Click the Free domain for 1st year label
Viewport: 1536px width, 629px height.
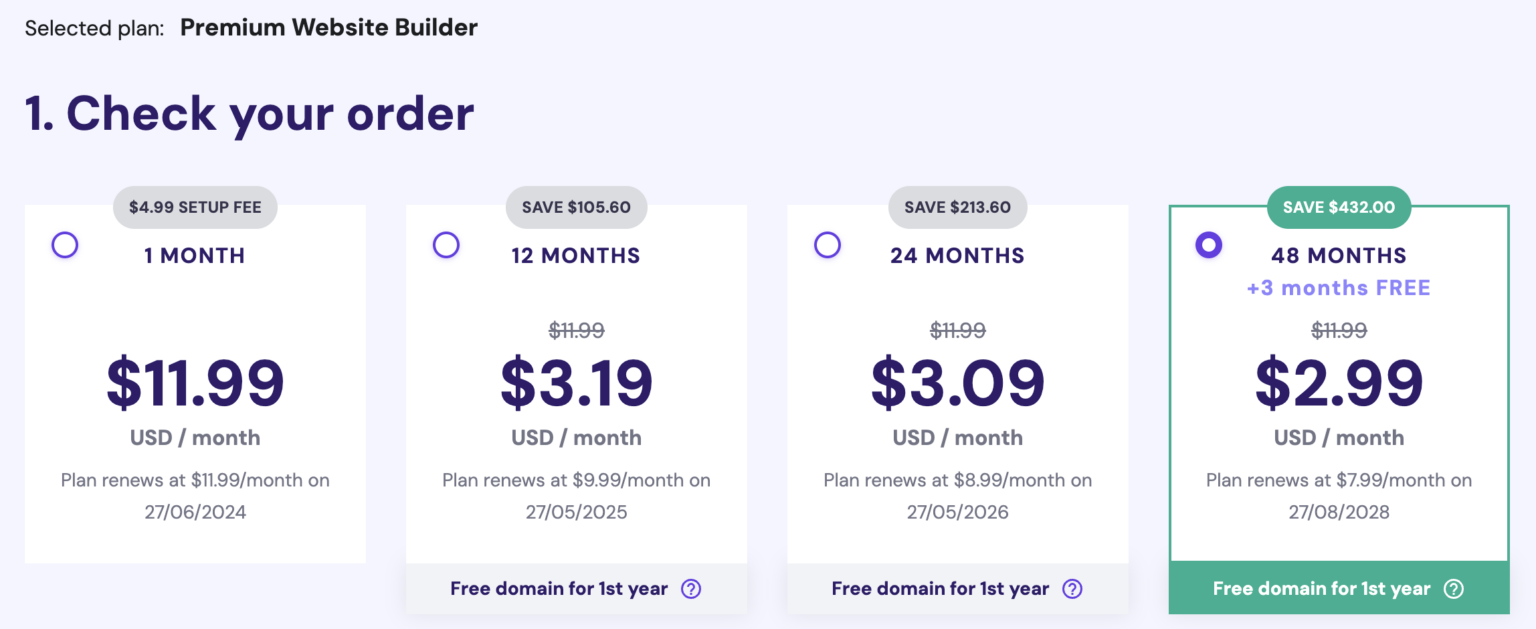[x=559, y=588]
